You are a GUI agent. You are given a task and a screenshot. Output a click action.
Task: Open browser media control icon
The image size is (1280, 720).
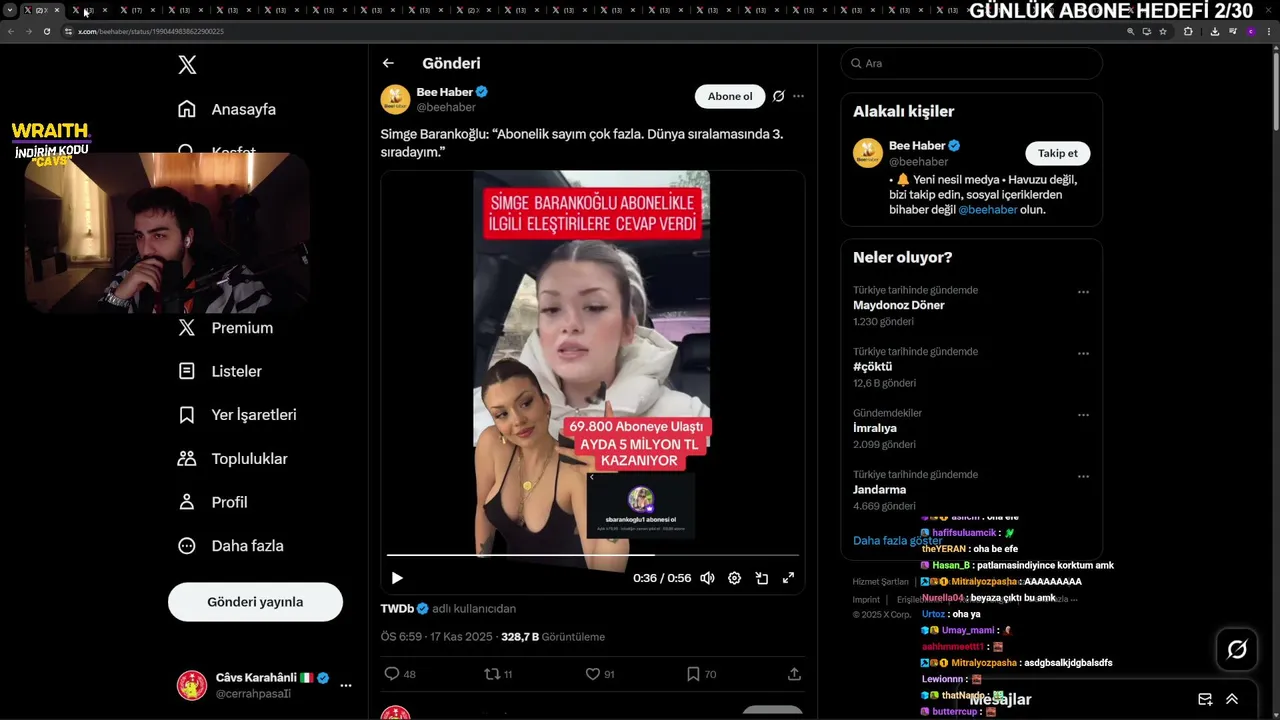[x=1233, y=31]
